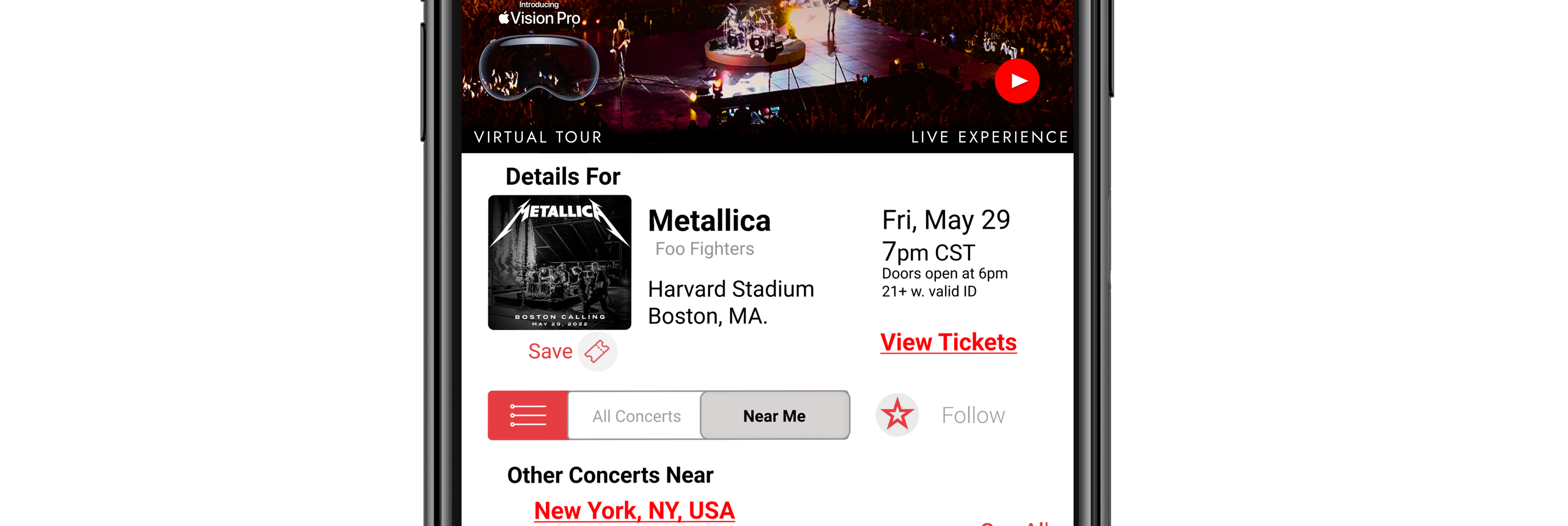Play the live experience video
1568x526 pixels.
(1016, 81)
